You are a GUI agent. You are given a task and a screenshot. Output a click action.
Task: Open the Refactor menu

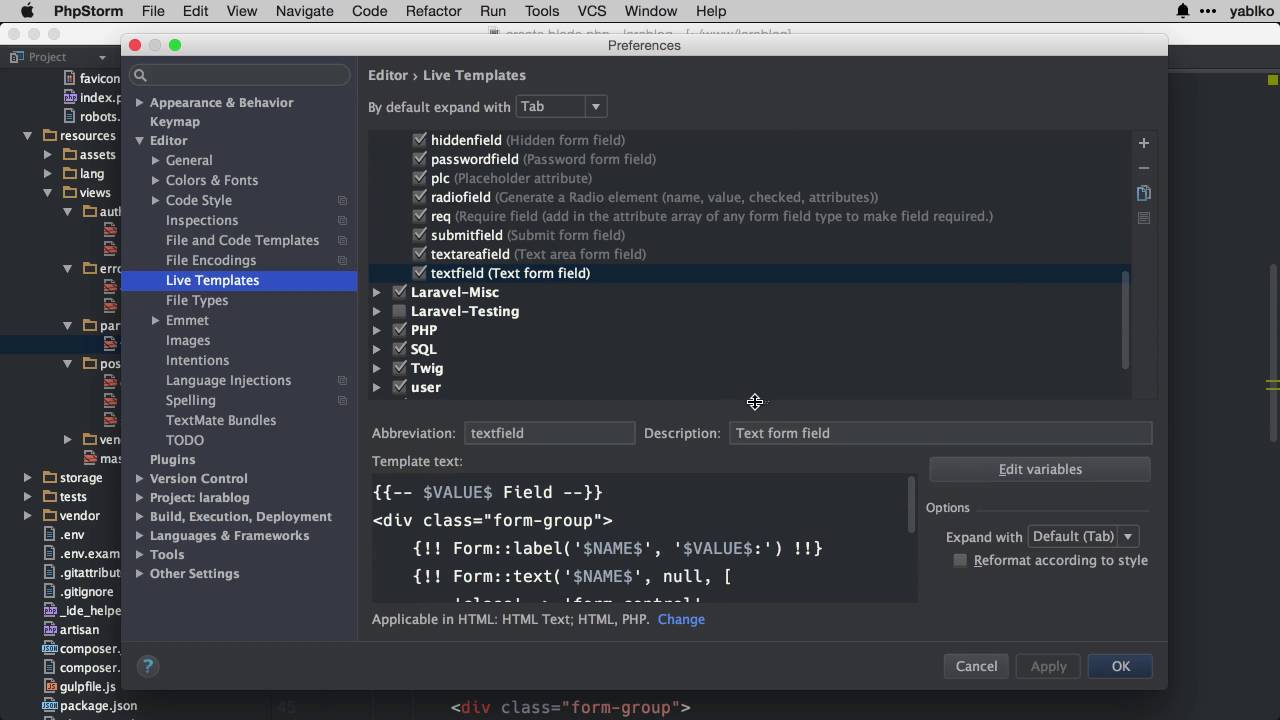pos(433,11)
